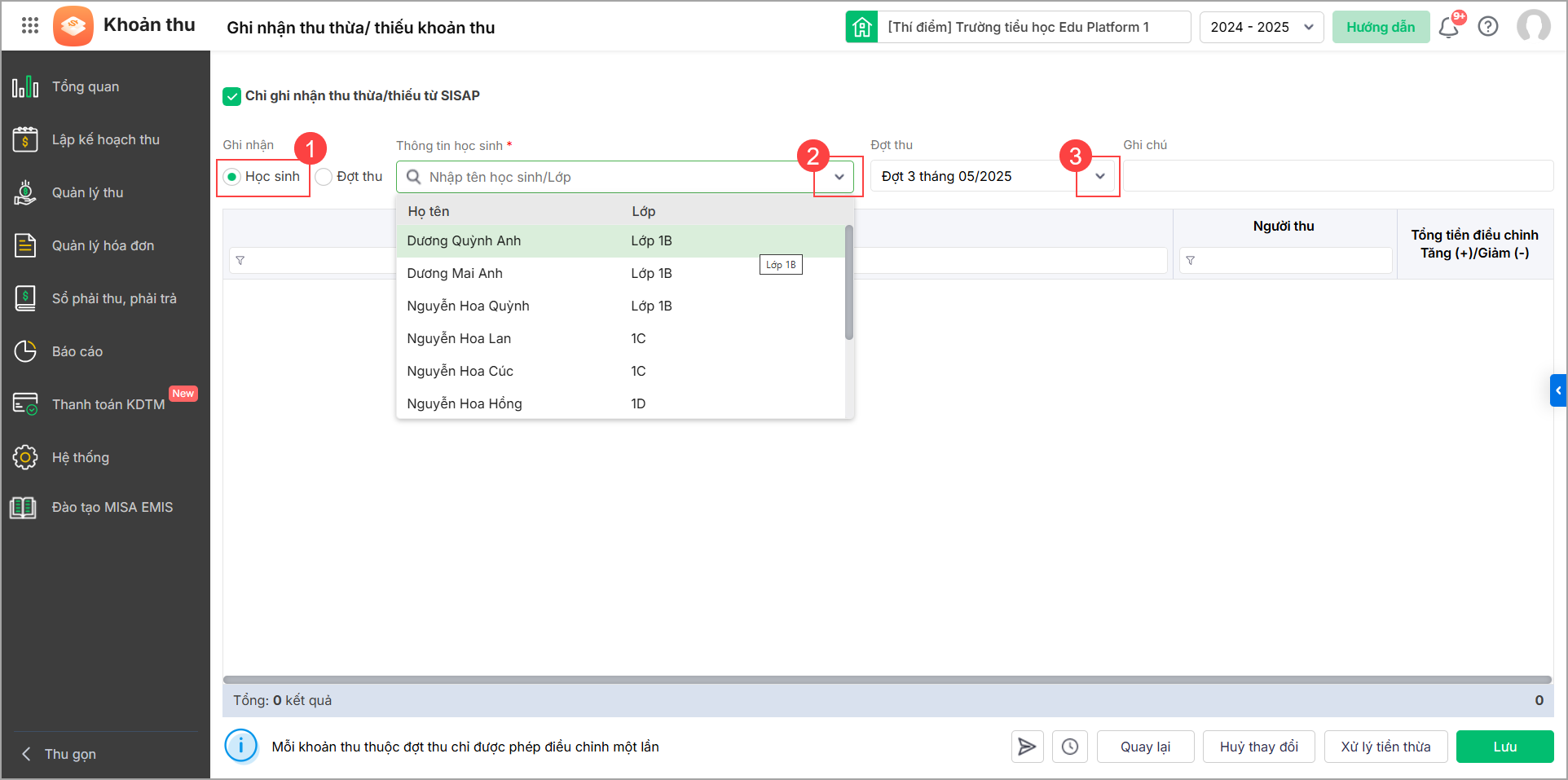This screenshot has height=780, width=1568.
Task: Open Quản lý hóa đơn in sidebar
Action: click(x=103, y=245)
